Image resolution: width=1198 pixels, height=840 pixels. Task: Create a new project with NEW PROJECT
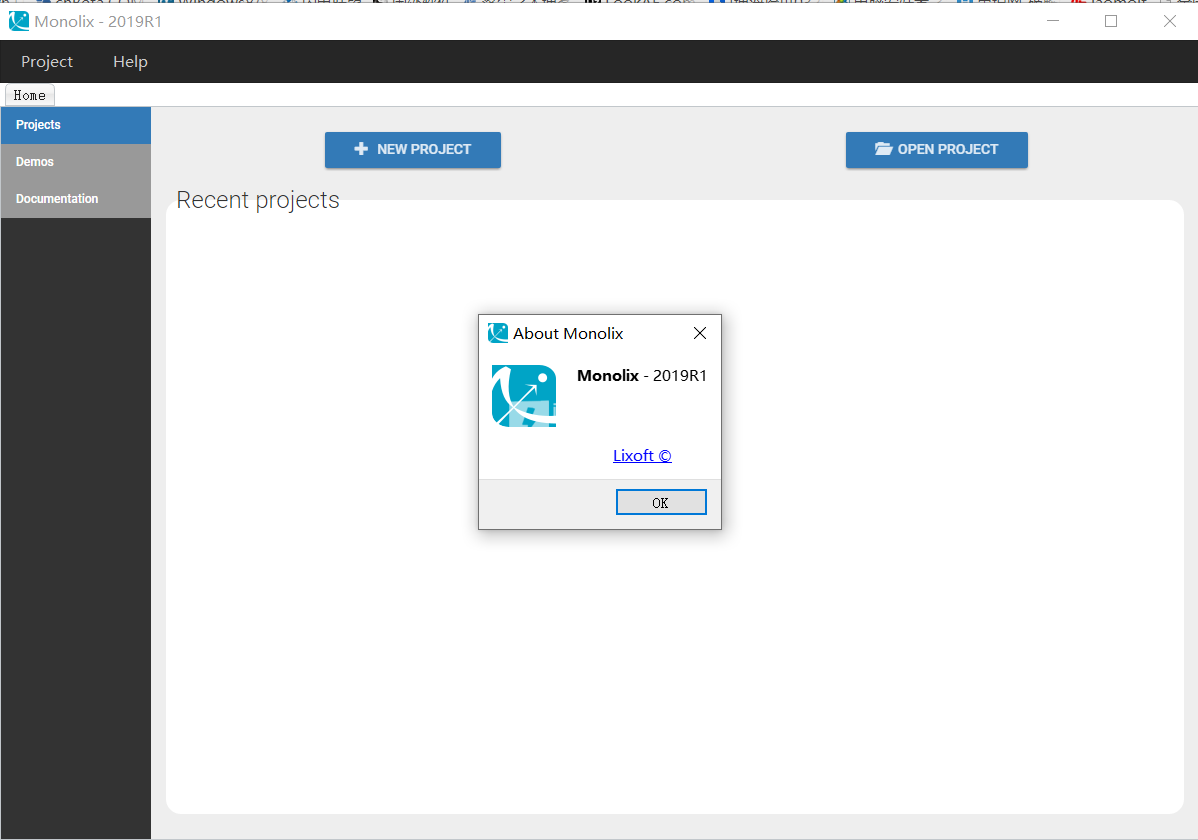point(413,150)
